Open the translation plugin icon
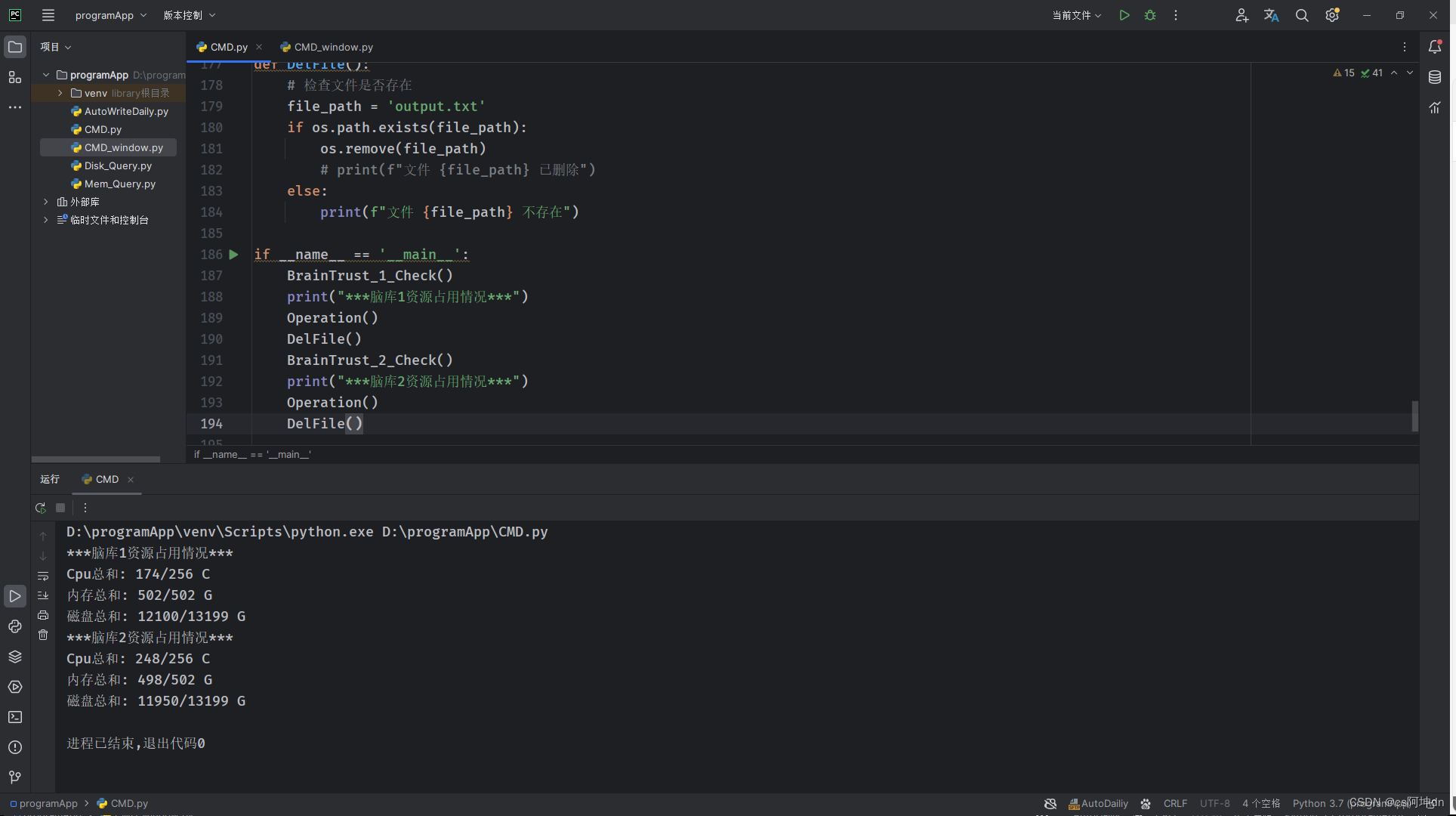Screen dimensions: 1456x816 pos(1272,15)
